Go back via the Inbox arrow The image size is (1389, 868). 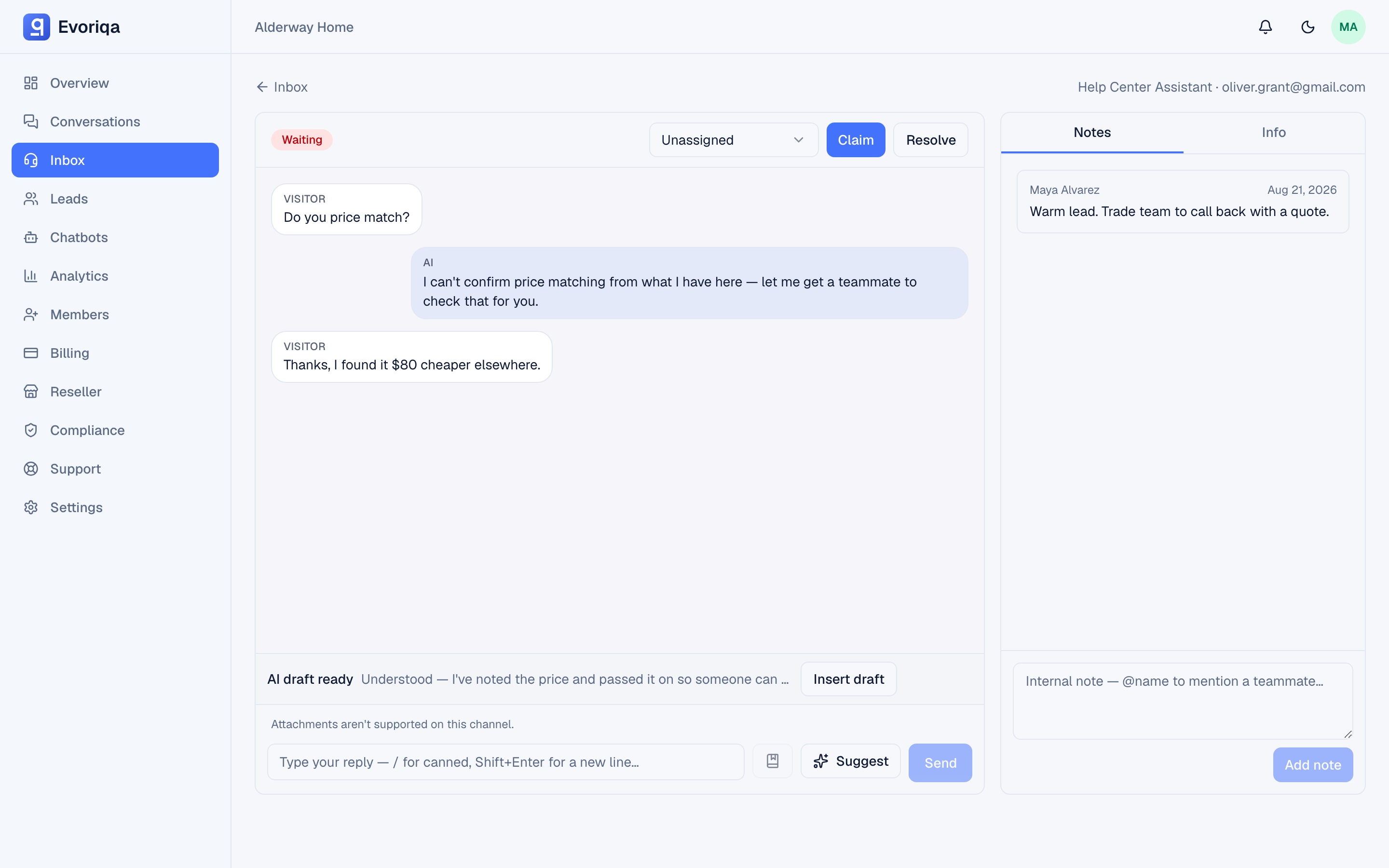coord(282,87)
